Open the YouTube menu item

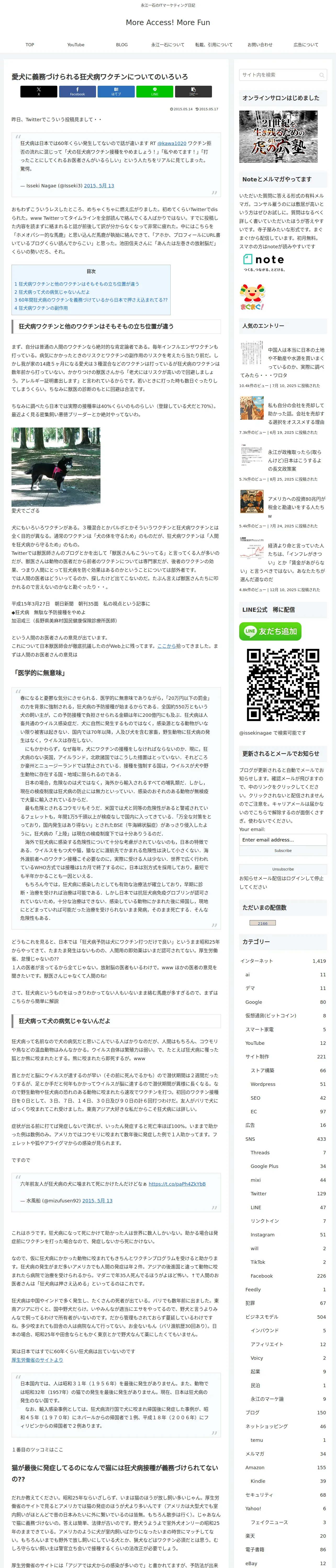pyautogui.click(x=76, y=44)
